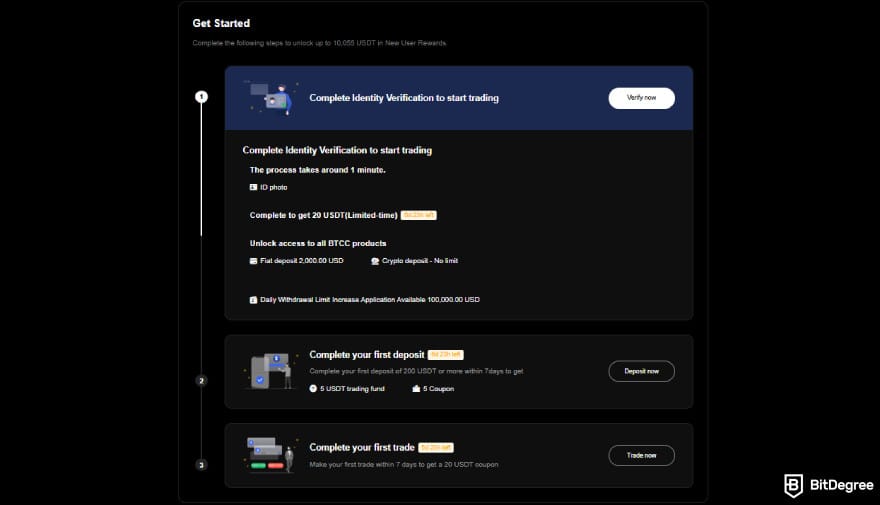The height and width of the screenshot is (505, 880).
Task: Click the Verify now button
Action: (x=641, y=98)
